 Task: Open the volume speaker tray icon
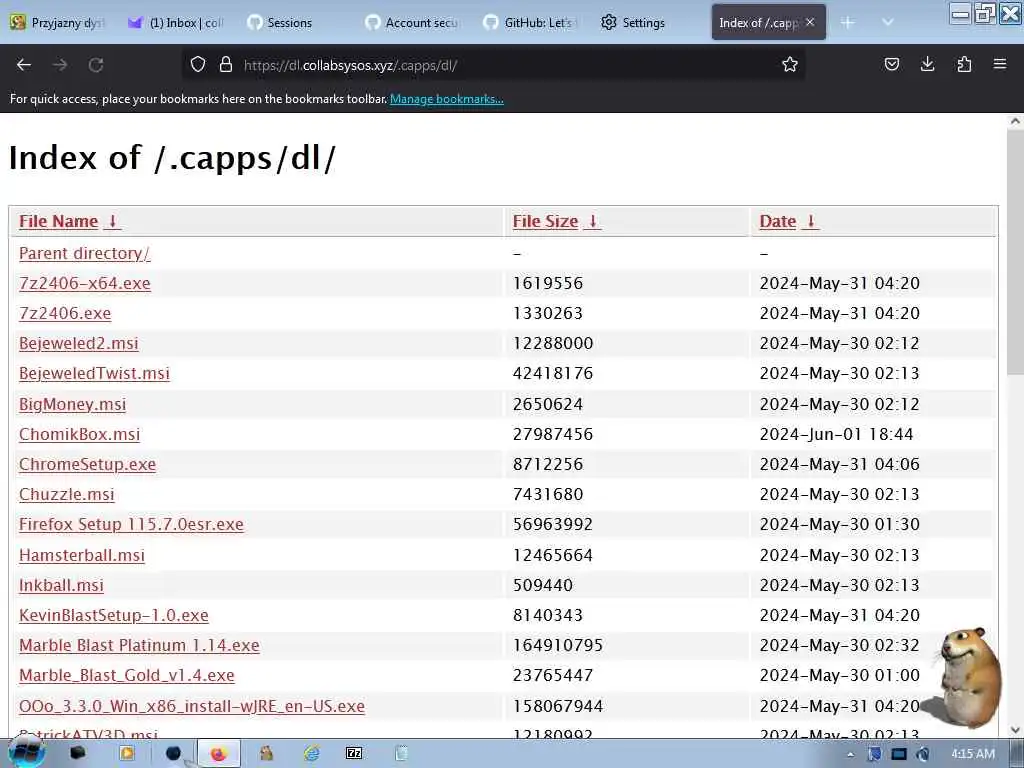coord(923,754)
